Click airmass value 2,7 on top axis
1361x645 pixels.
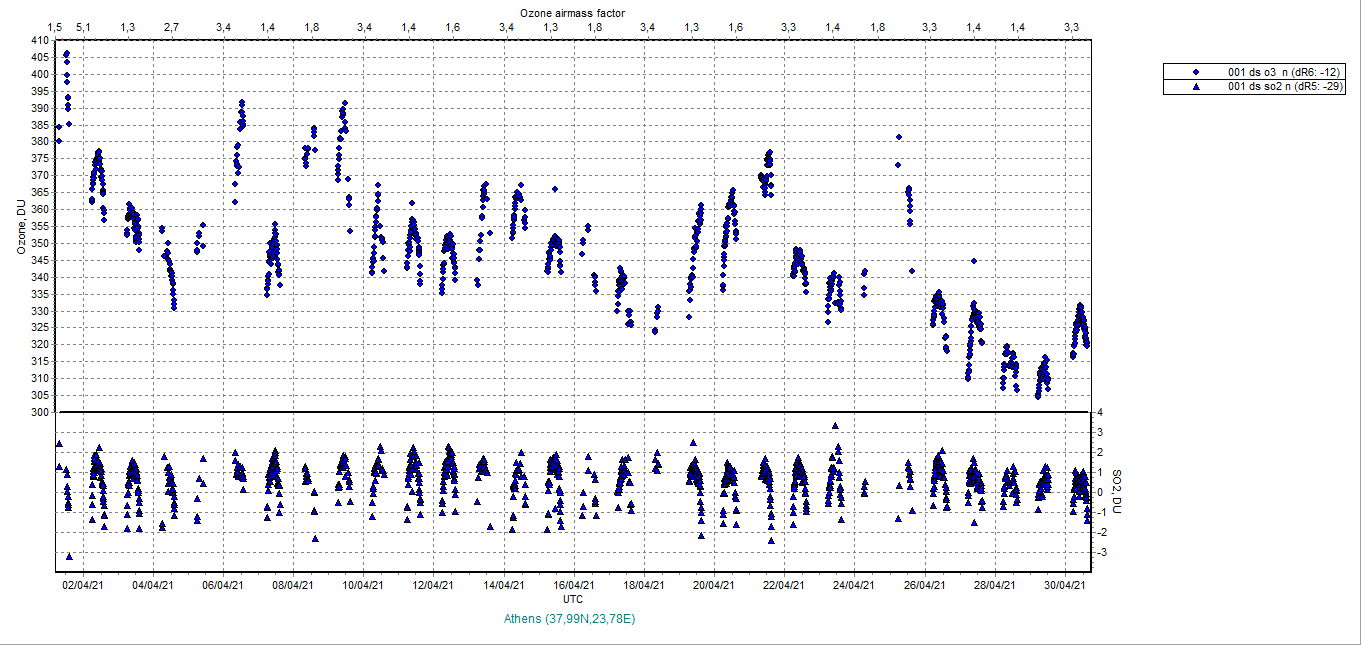click(171, 27)
